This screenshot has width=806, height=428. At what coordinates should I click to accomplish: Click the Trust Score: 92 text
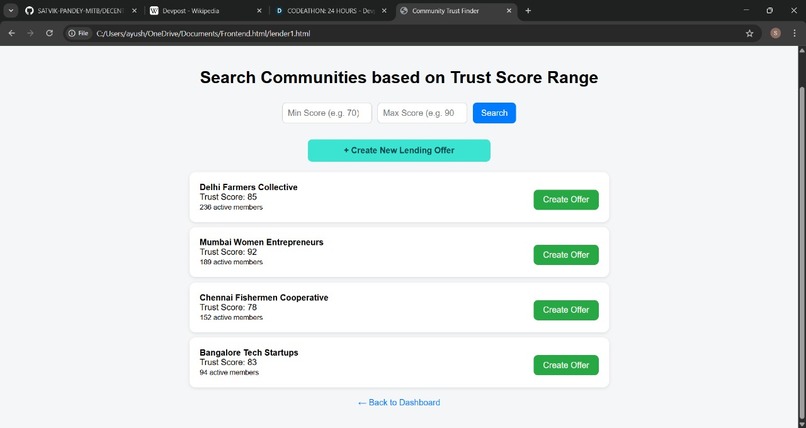(x=228, y=252)
